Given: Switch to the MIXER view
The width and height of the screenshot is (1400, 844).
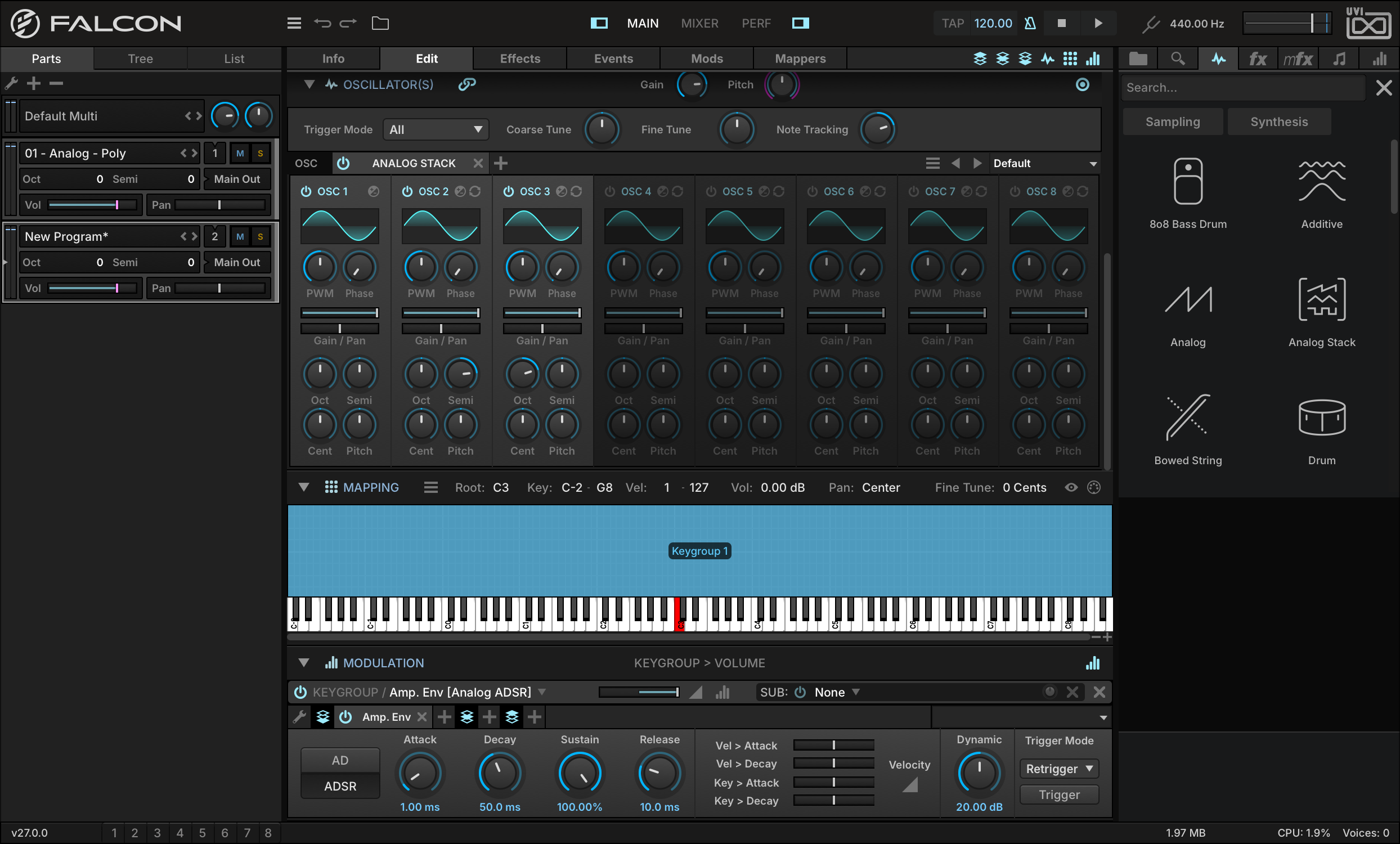Looking at the screenshot, I should [x=699, y=23].
